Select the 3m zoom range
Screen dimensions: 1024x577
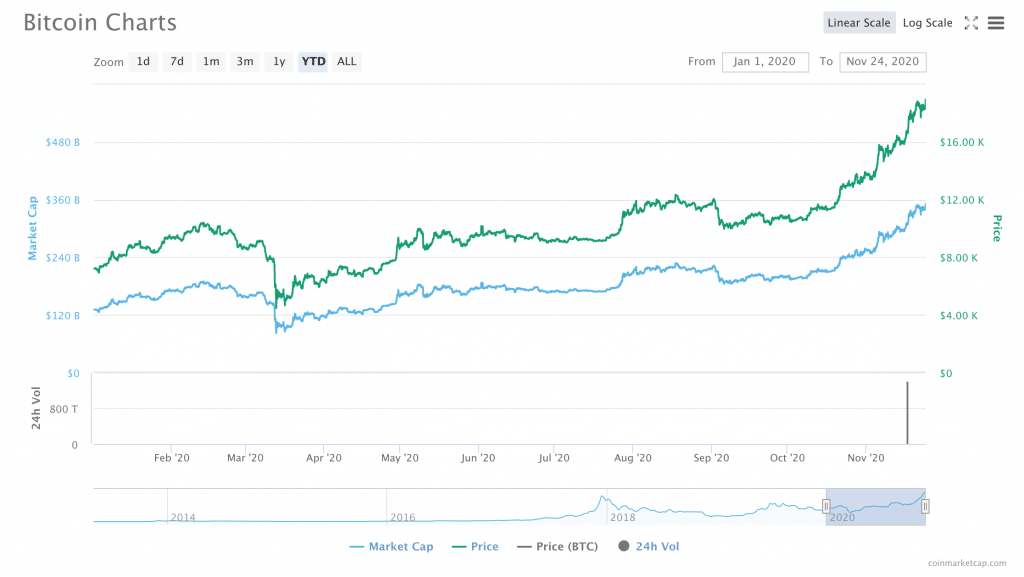pyautogui.click(x=245, y=62)
